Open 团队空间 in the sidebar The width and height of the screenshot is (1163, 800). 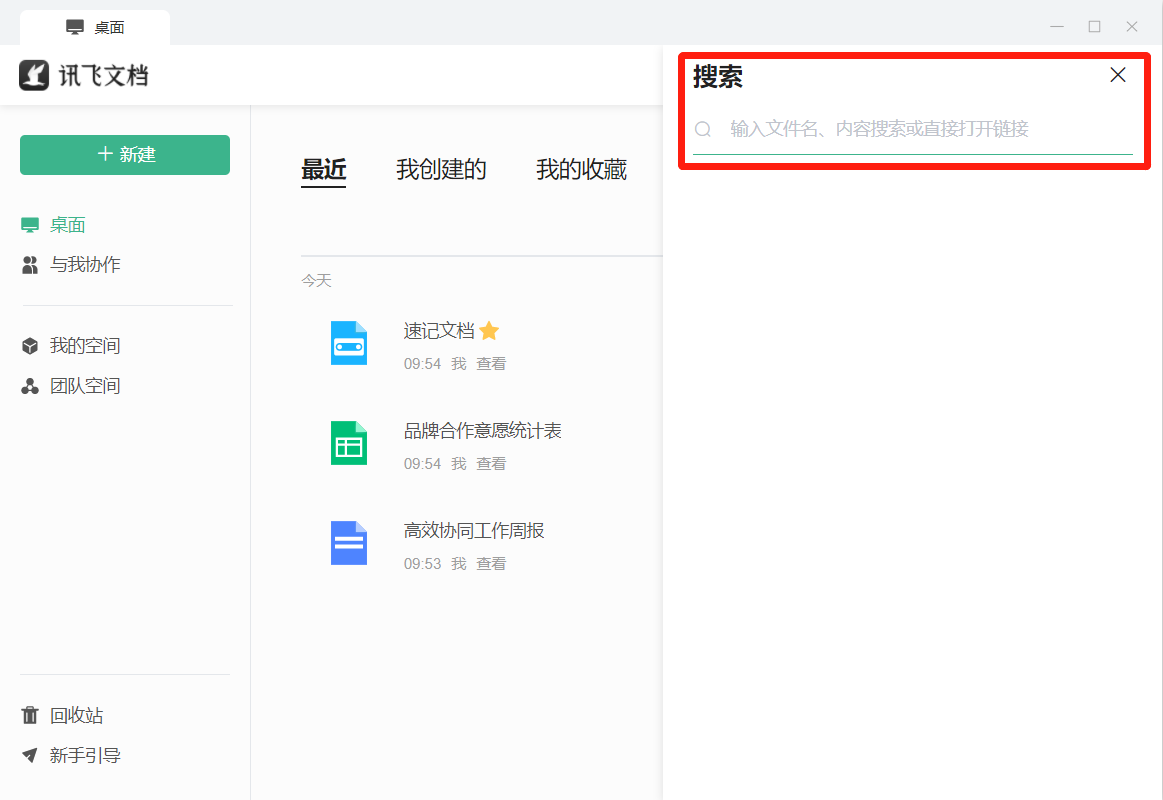[x=85, y=386]
